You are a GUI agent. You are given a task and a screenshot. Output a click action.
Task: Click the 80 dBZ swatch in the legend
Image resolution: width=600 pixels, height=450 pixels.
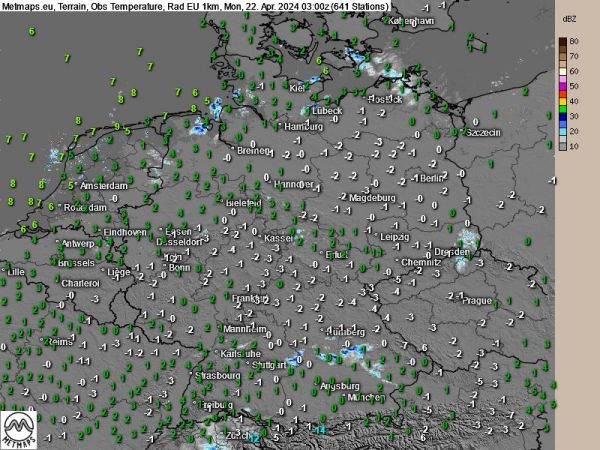click(x=564, y=42)
